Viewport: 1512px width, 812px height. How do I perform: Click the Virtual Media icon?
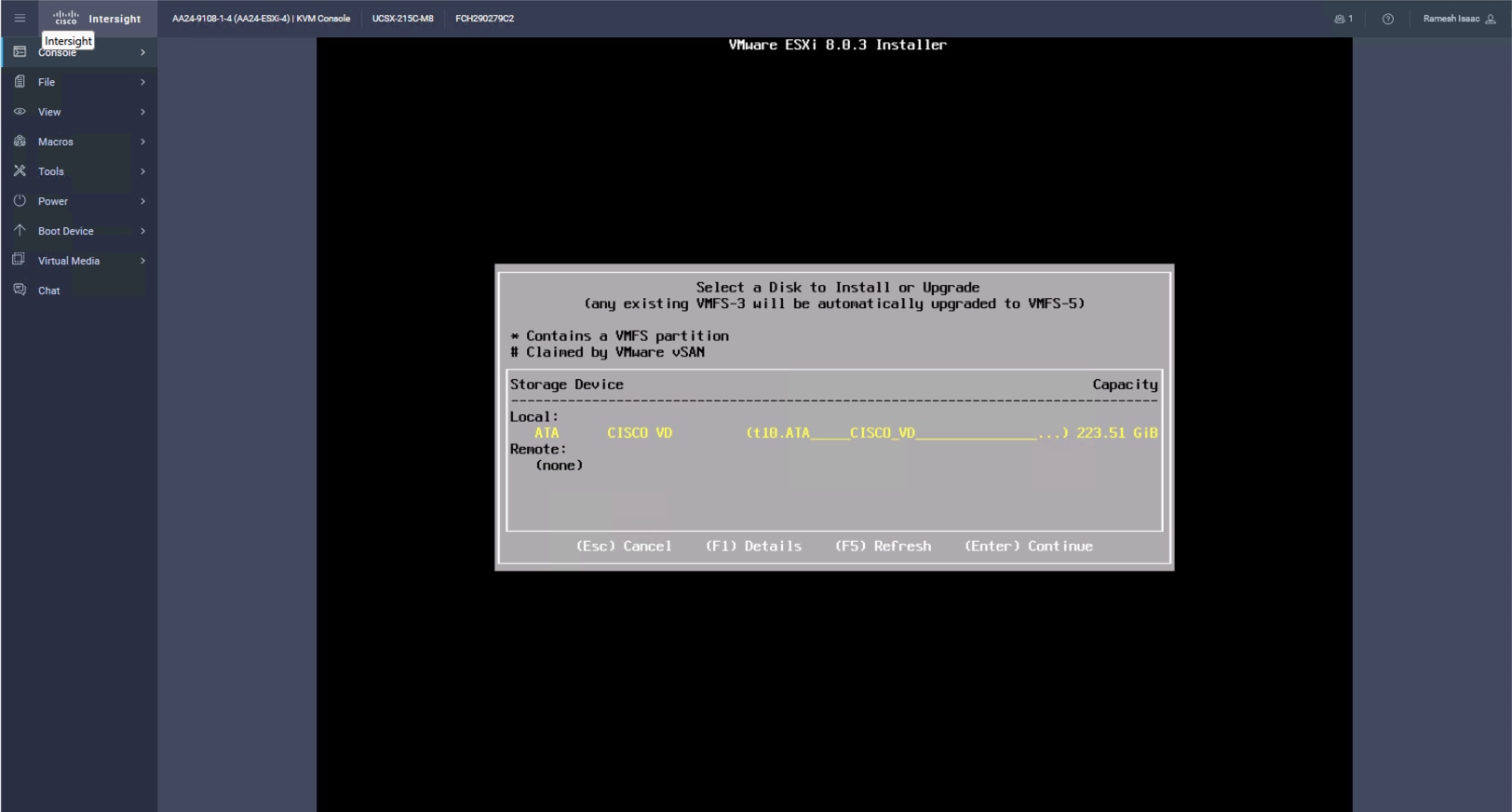20,260
